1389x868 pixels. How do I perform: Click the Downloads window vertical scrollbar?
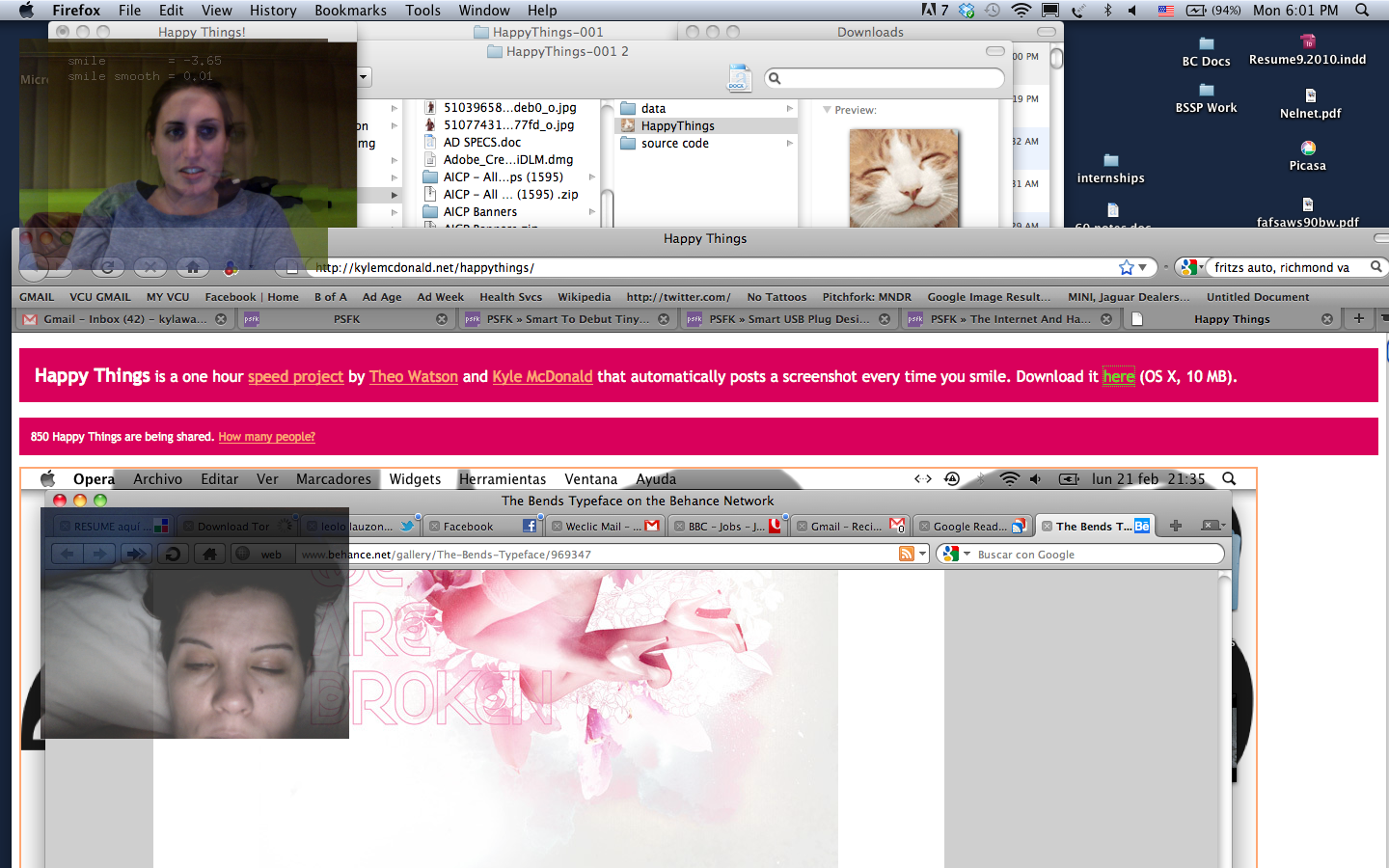pos(1056,60)
